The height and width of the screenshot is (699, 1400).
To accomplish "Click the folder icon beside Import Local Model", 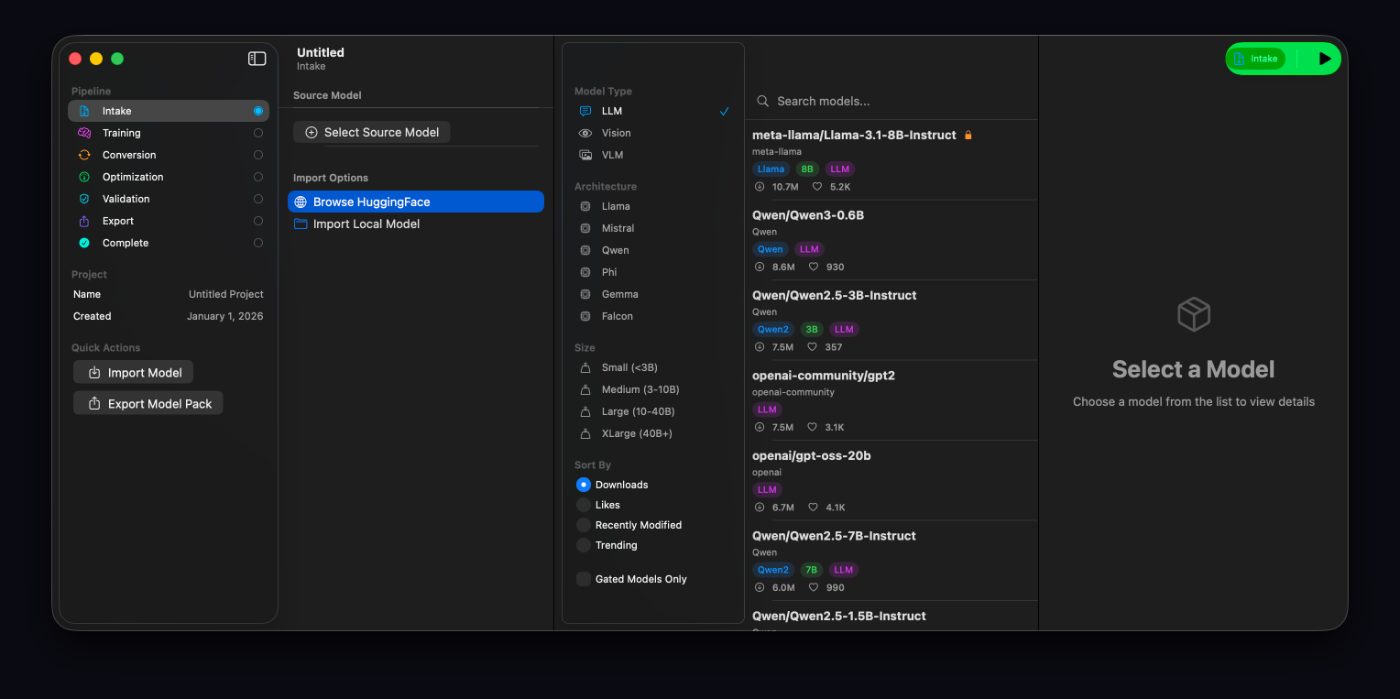I will 300,224.
